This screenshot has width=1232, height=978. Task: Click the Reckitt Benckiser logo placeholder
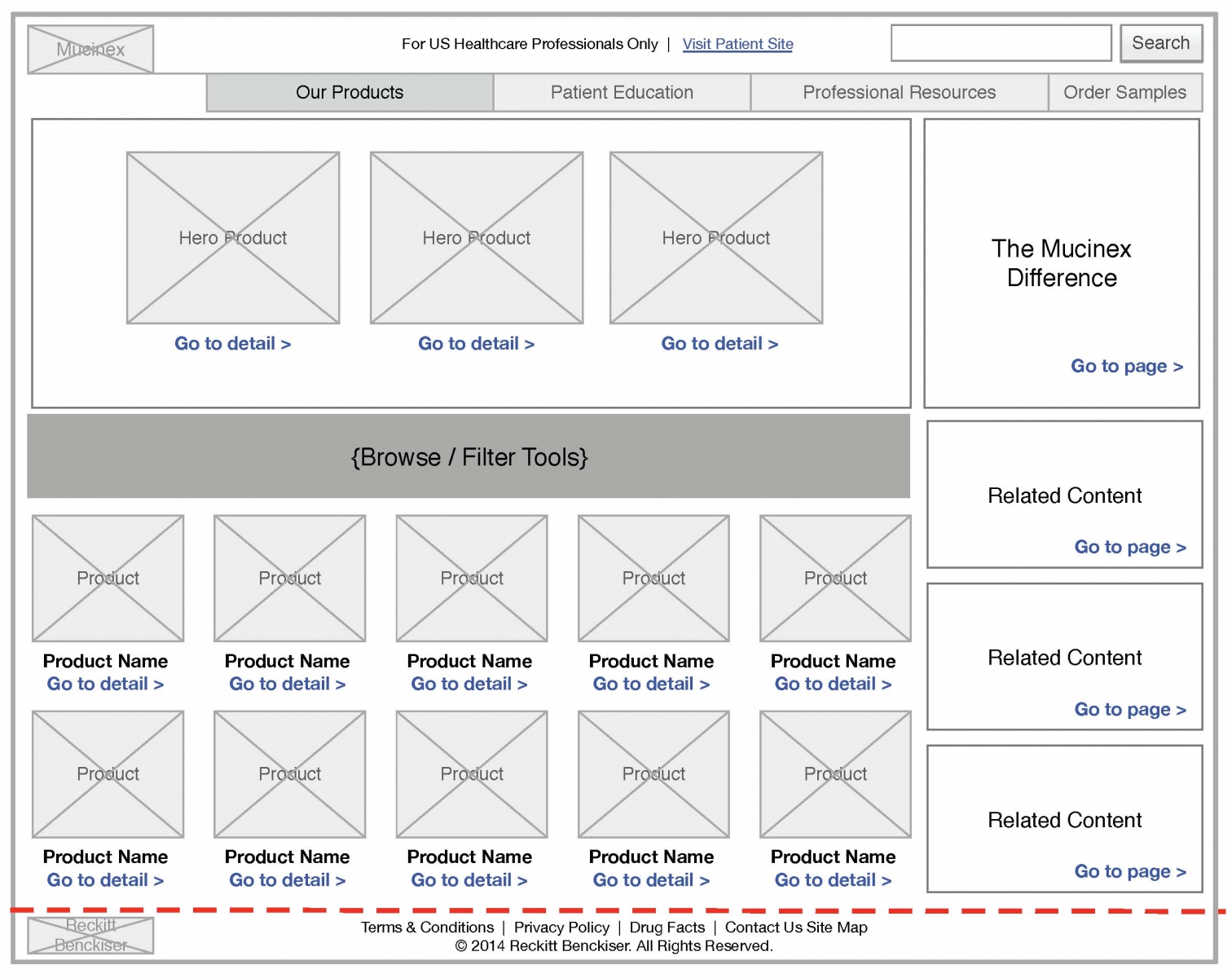90,936
